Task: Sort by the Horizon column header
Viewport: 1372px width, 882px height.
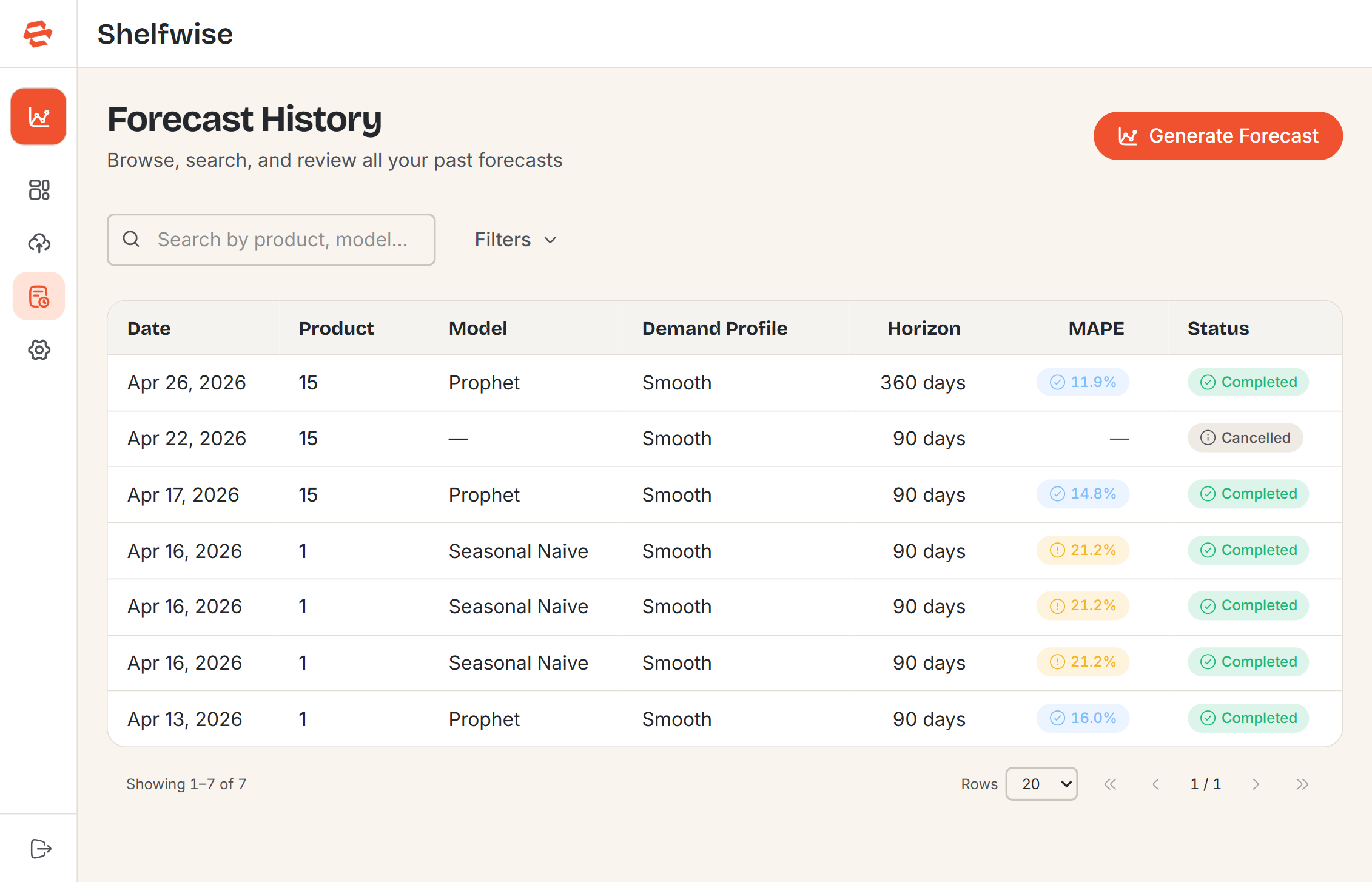Action: pos(924,328)
